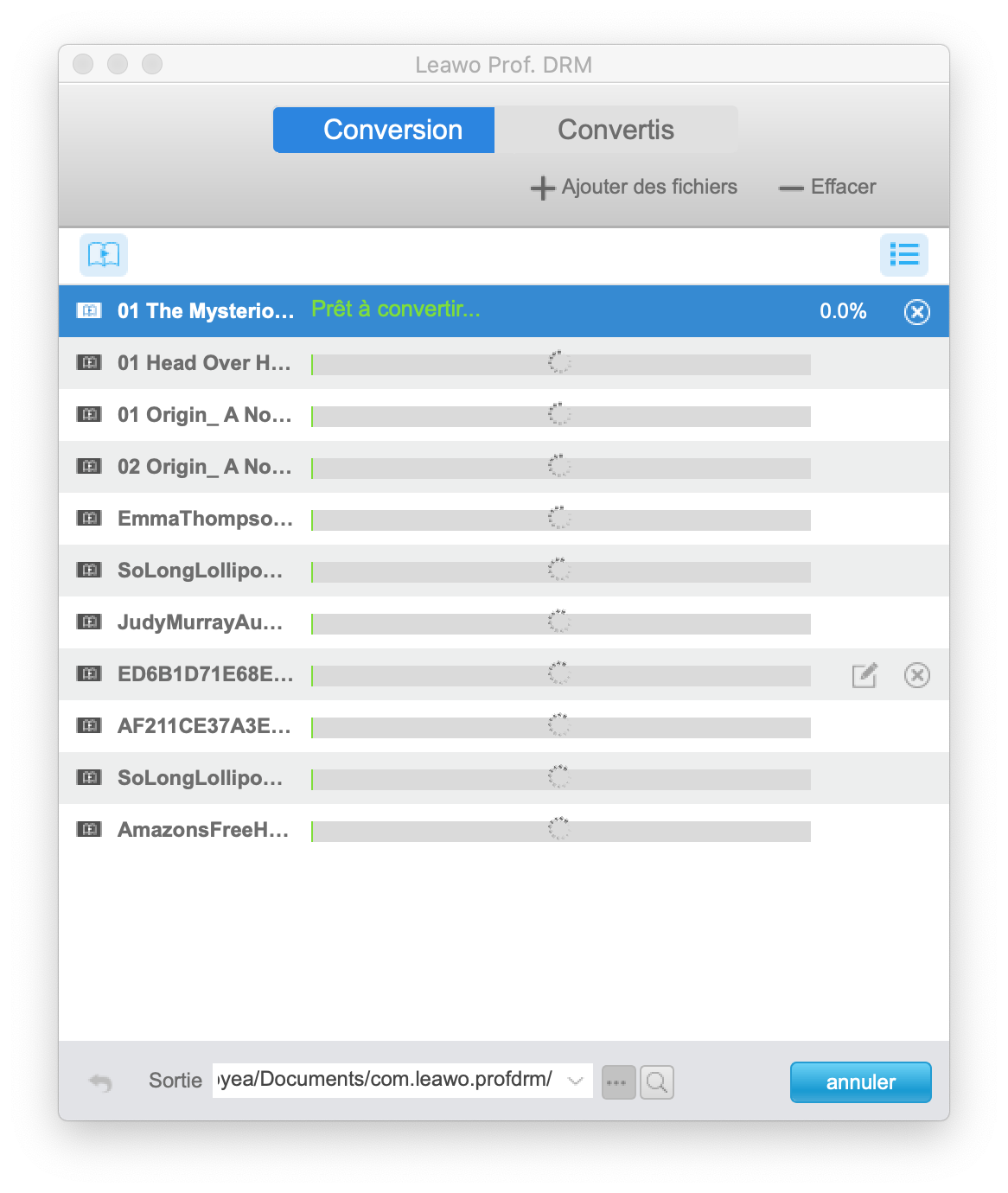Select the EmmaThompso… file
The width and height of the screenshot is (1008, 1193).
click(504, 519)
